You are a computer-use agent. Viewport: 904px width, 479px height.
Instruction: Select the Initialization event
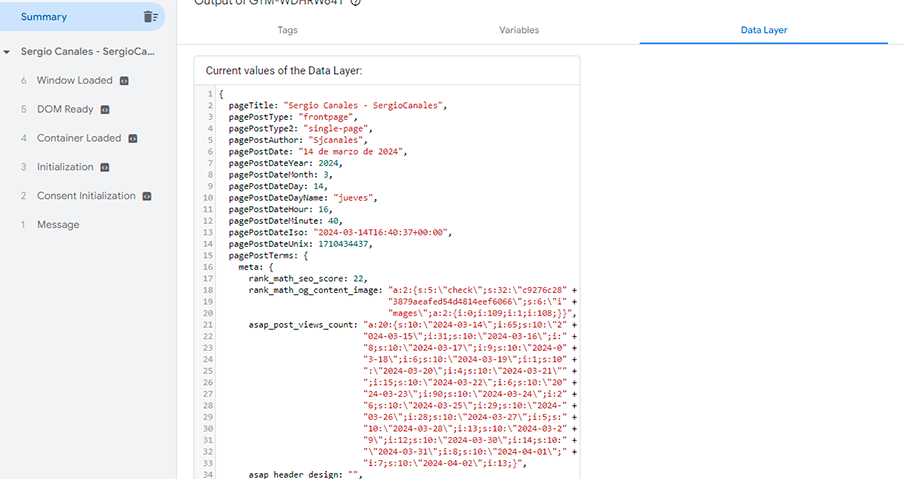(x=65, y=167)
